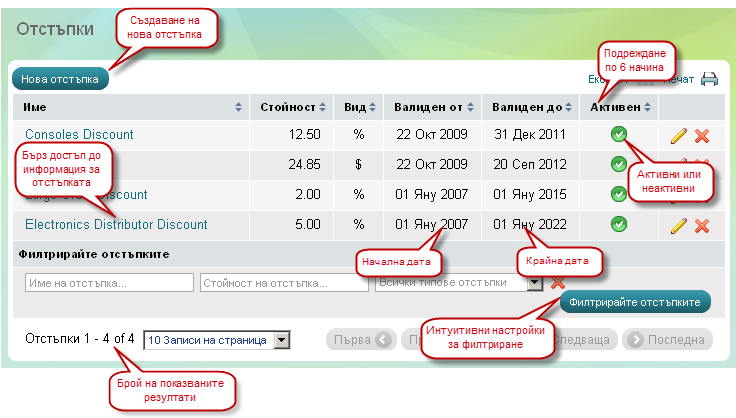This screenshot has height=418, width=736.
Task: Open the Consoles Discount link
Action: (x=79, y=135)
